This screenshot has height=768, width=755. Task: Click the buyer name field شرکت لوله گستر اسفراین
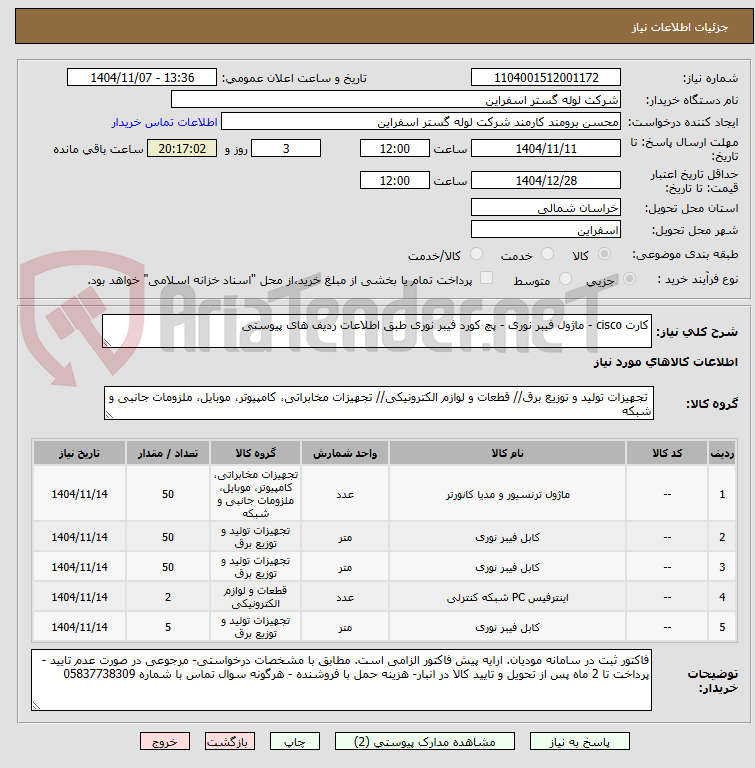tap(396, 99)
